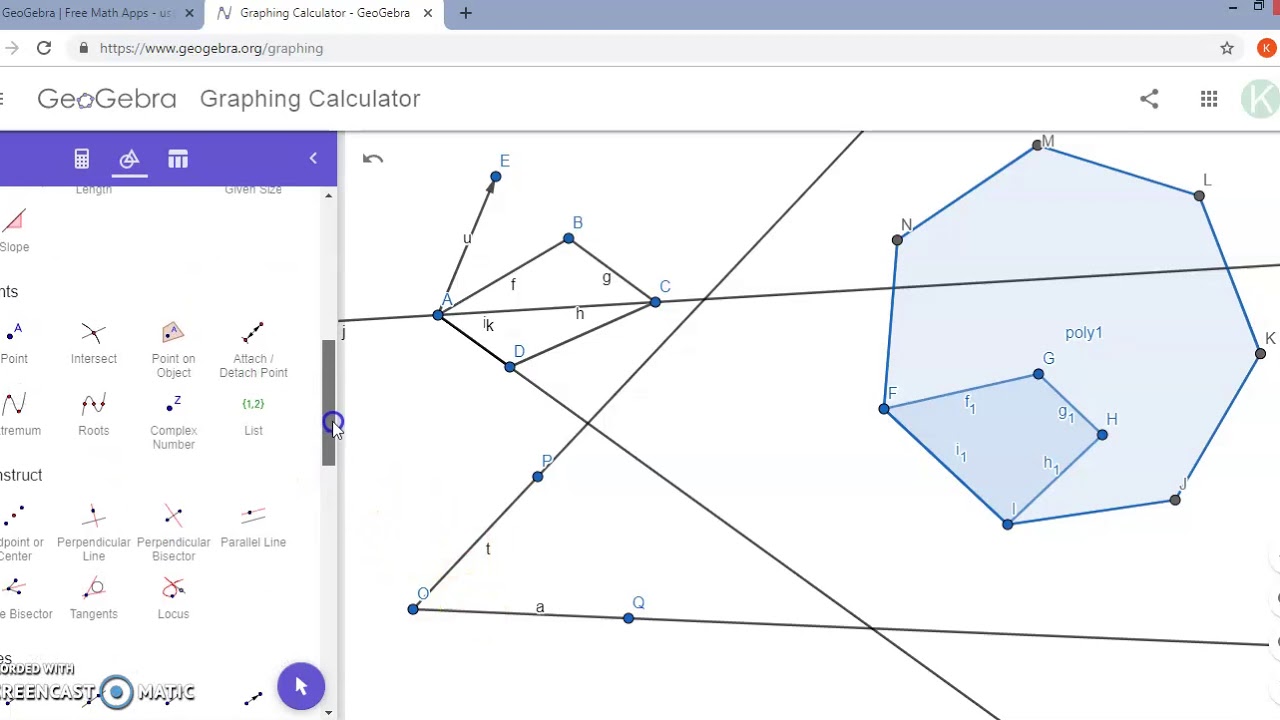Select vertex M of poly1

point(1037,146)
